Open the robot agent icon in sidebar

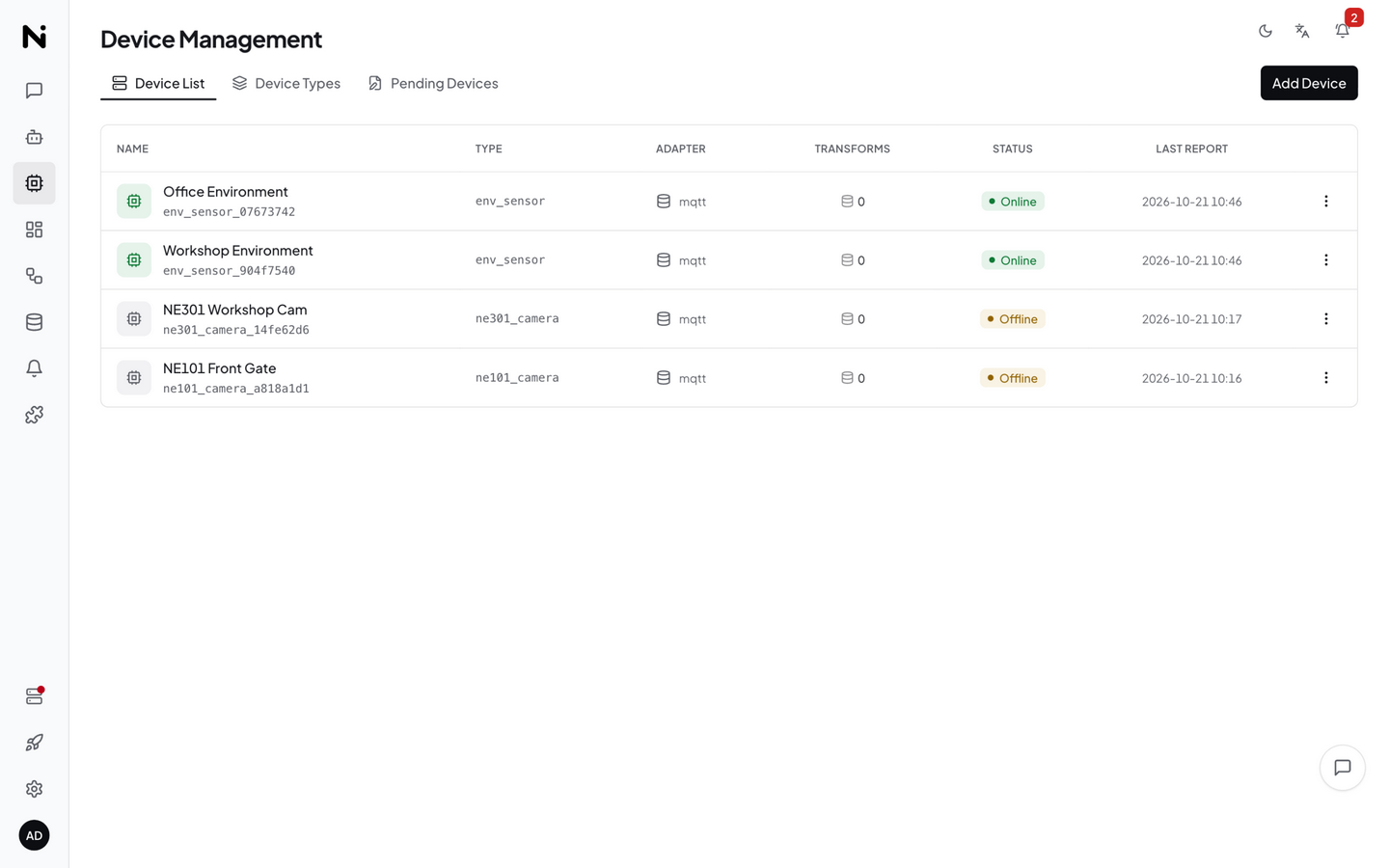click(34, 137)
